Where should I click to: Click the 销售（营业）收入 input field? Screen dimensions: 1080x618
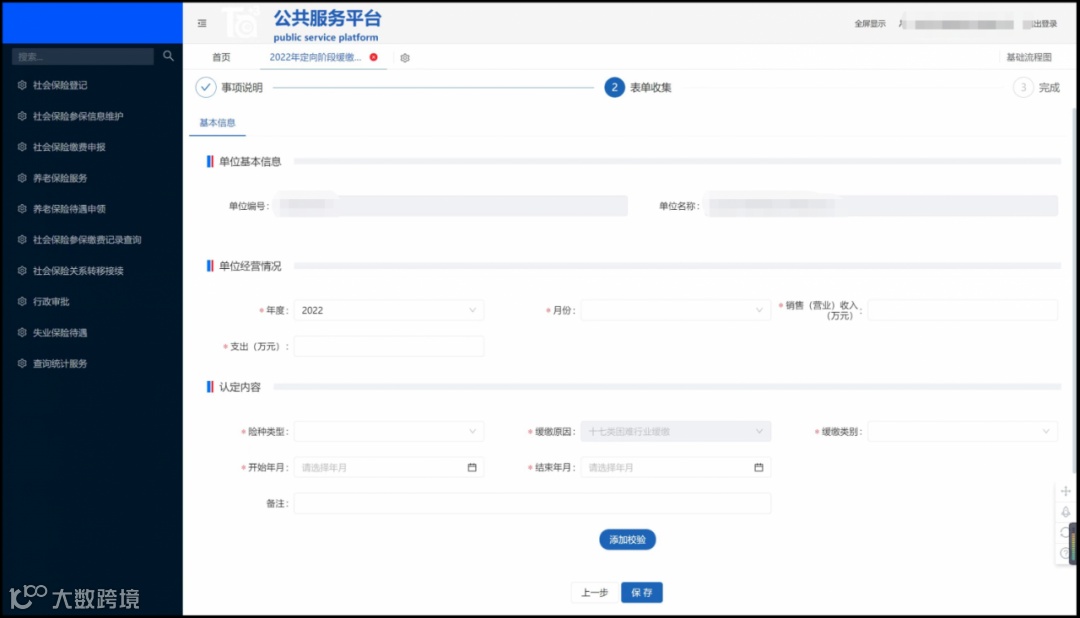click(x=962, y=310)
